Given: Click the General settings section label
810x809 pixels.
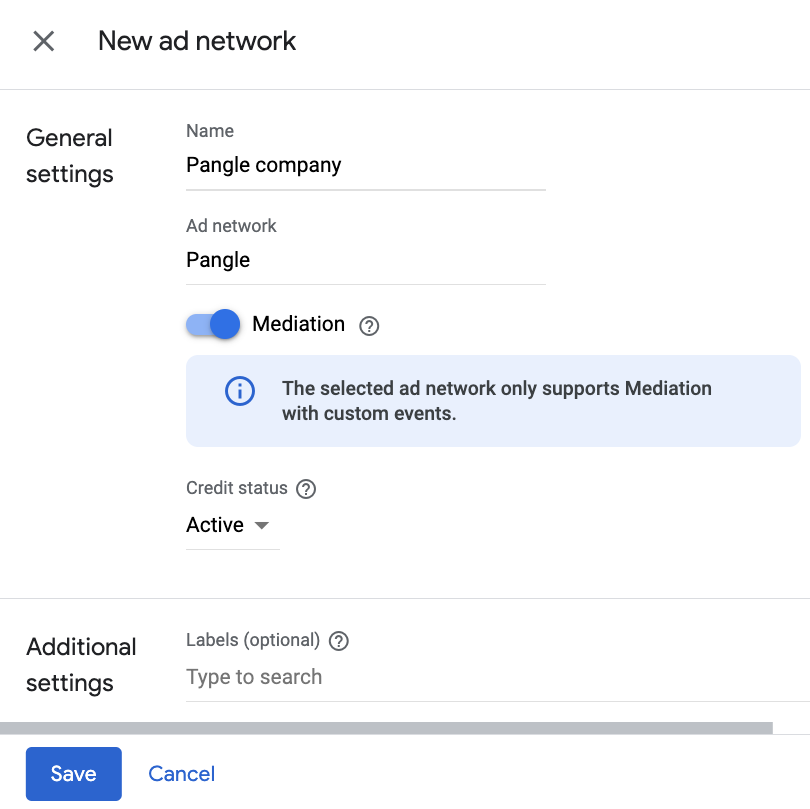Looking at the screenshot, I should 69,155.
